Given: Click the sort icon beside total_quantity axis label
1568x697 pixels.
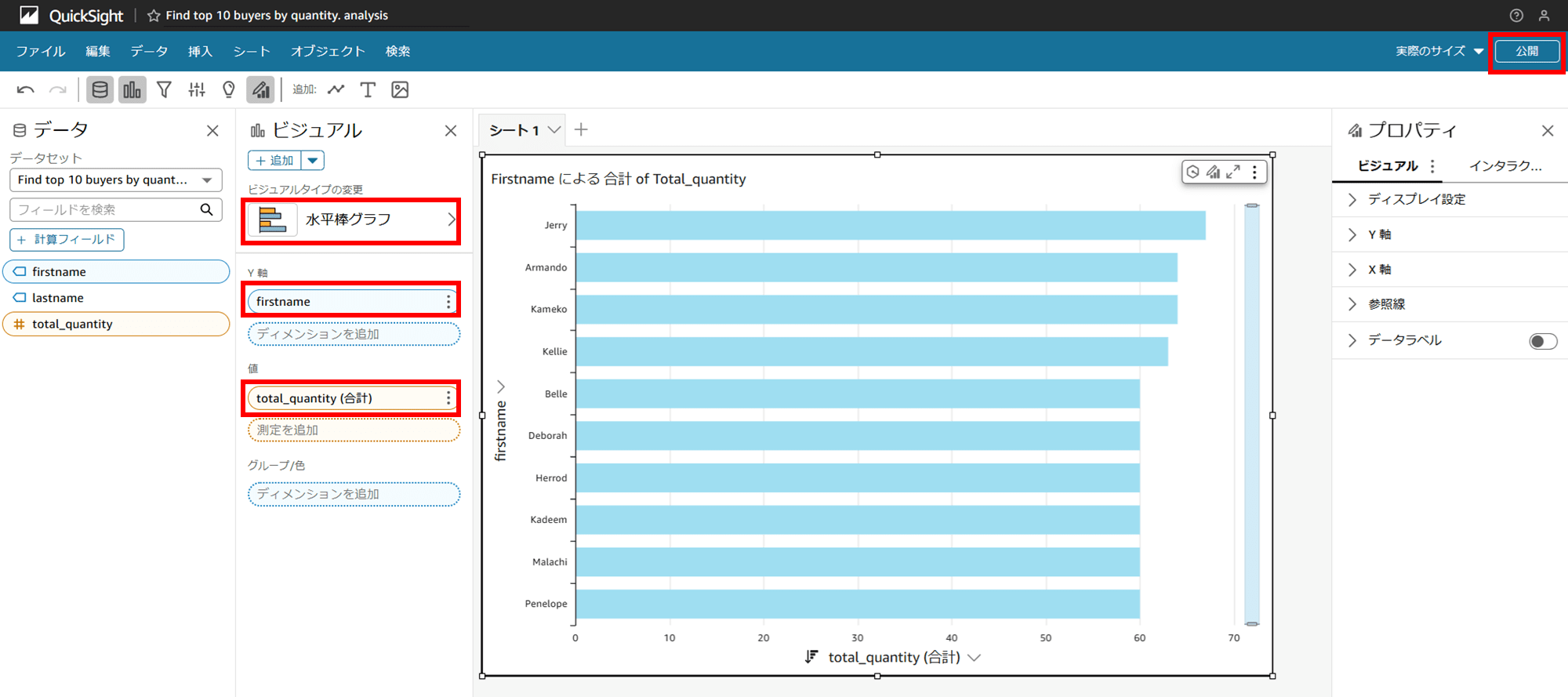Looking at the screenshot, I should pyautogui.click(x=811, y=657).
